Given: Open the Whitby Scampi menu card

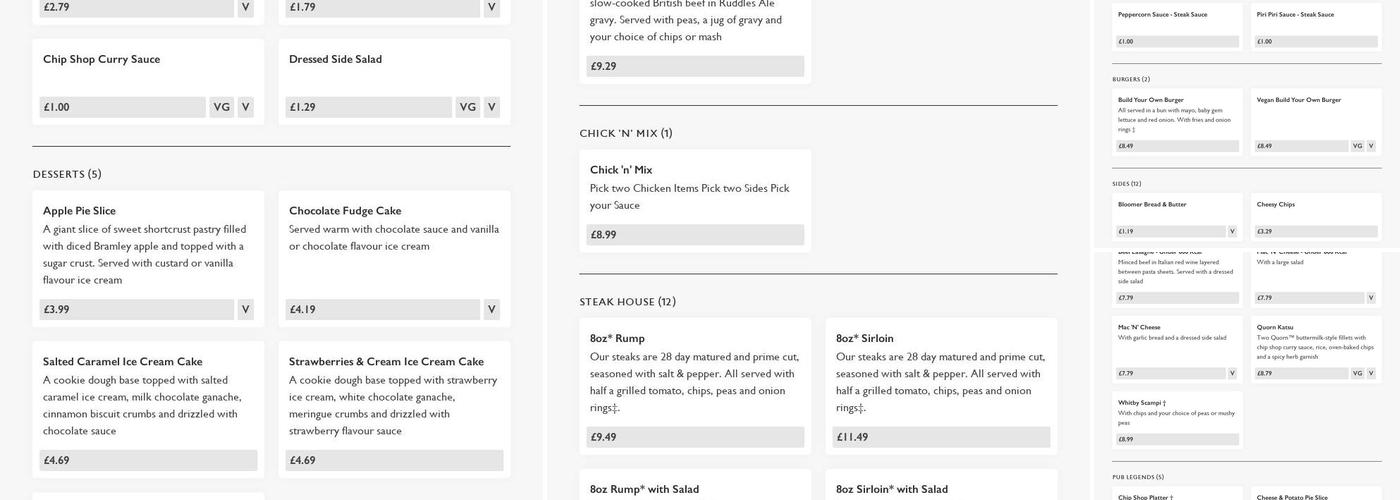Looking at the screenshot, I should coord(1177,419).
